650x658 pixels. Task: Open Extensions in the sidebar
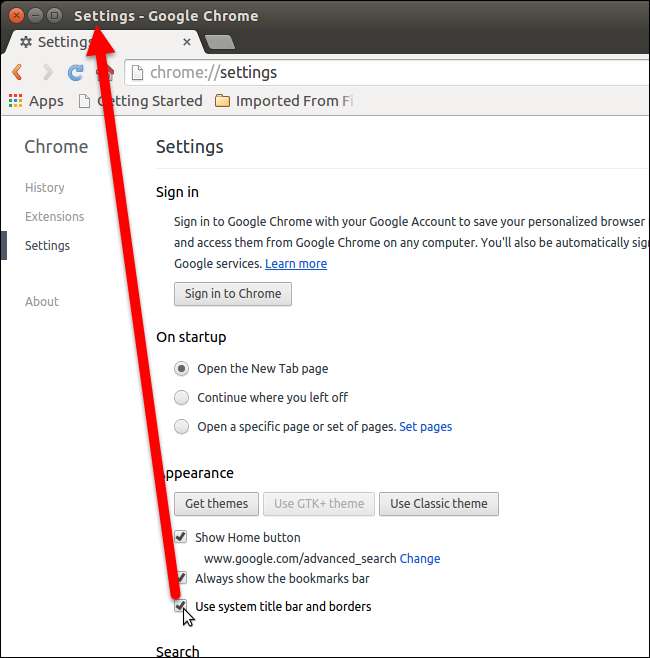(55, 217)
